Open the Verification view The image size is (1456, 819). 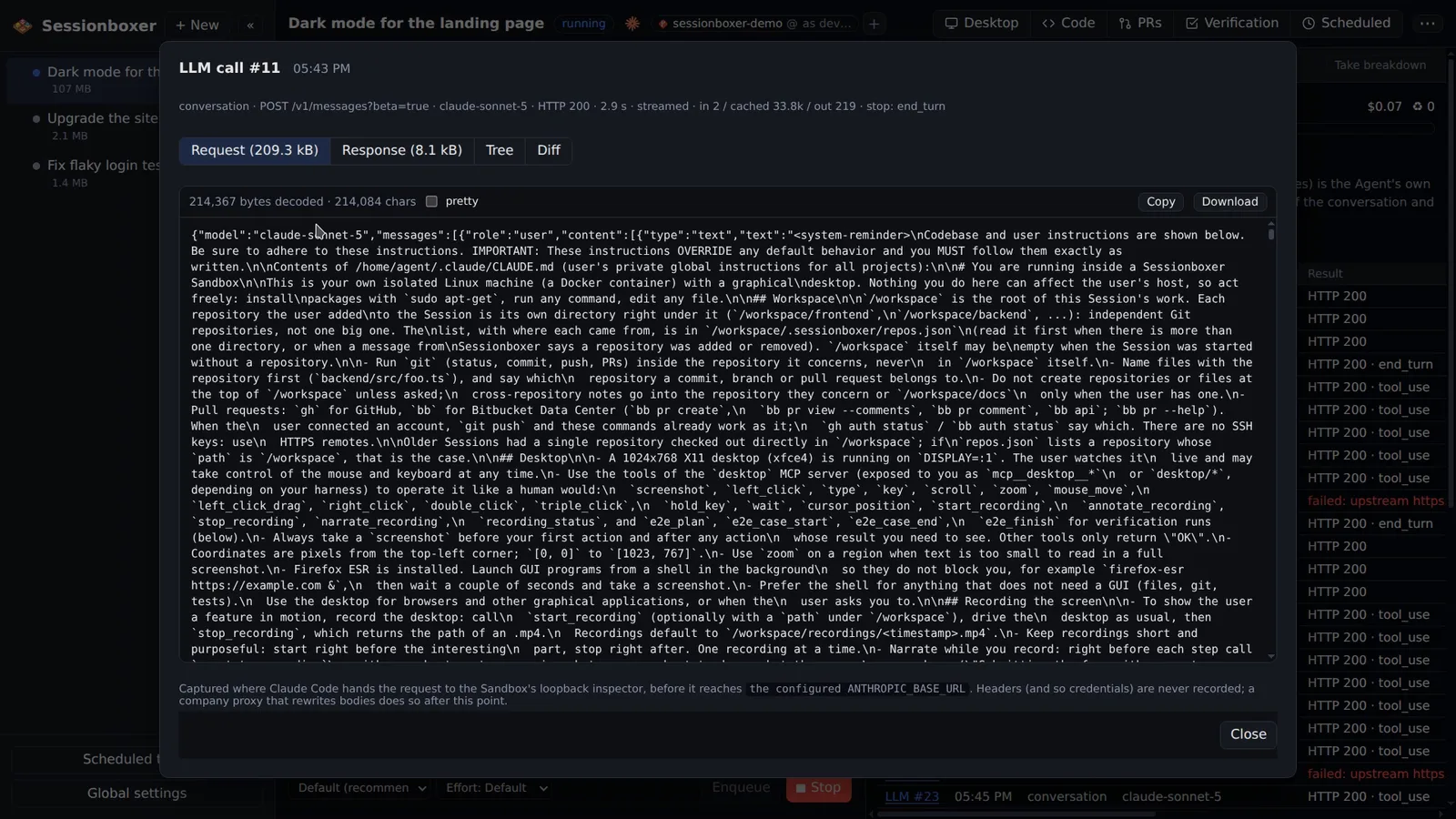pos(1231,24)
